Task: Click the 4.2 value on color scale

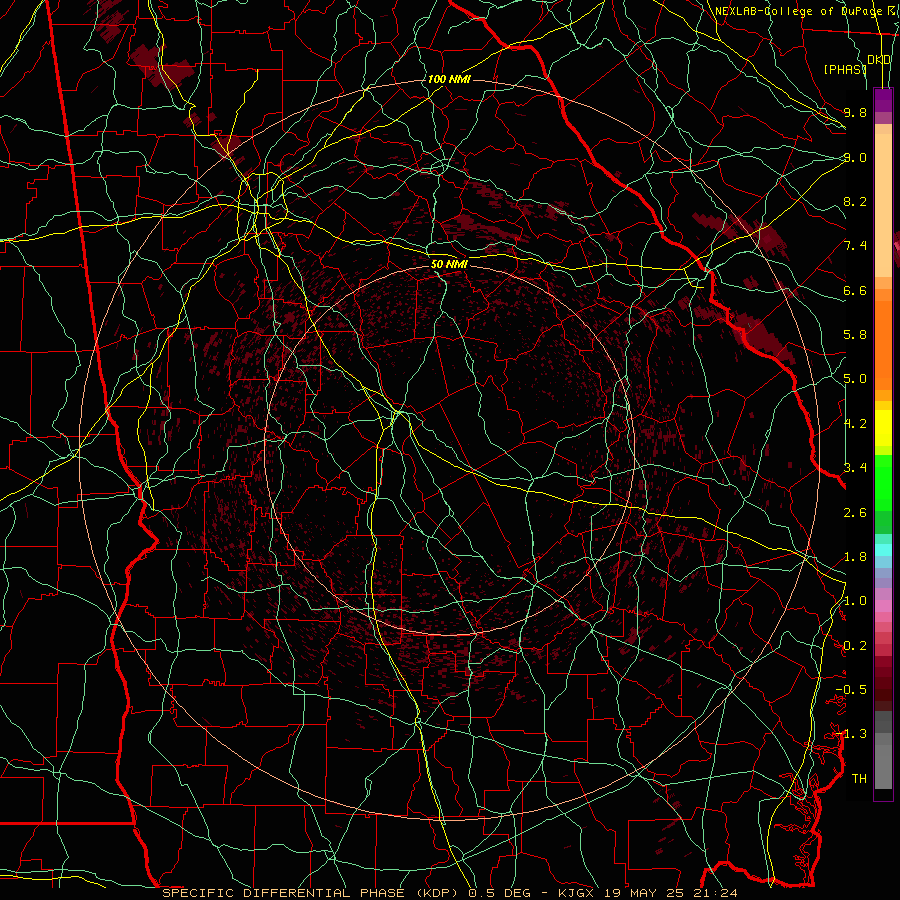Action: point(855,424)
